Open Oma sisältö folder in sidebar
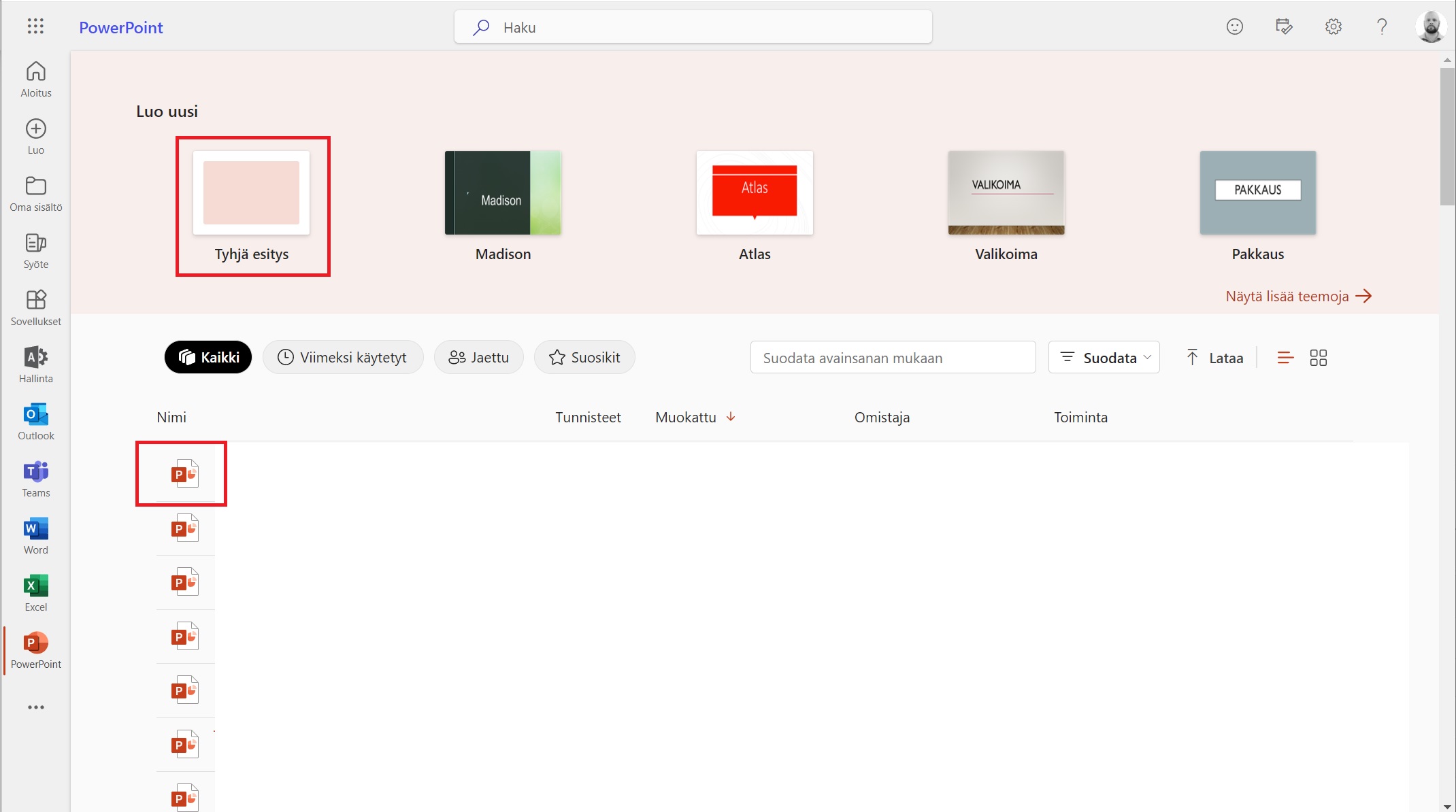The image size is (1456, 812). click(36, 194)
